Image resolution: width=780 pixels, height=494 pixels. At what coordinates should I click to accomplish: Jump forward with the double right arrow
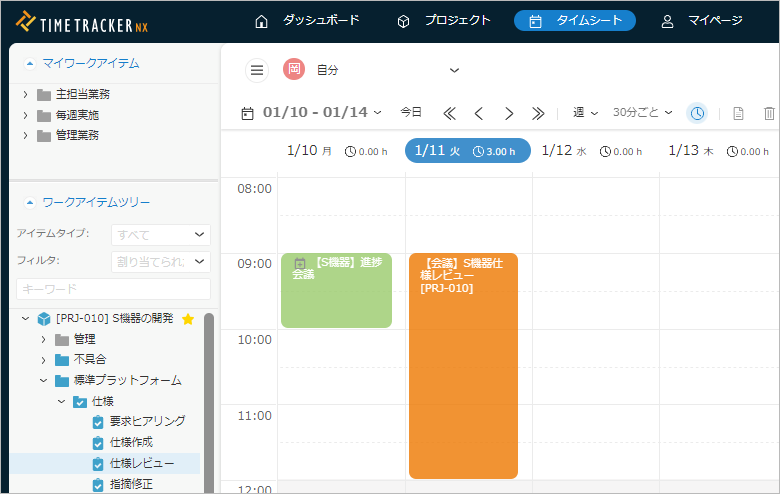[x=538, y=113]
